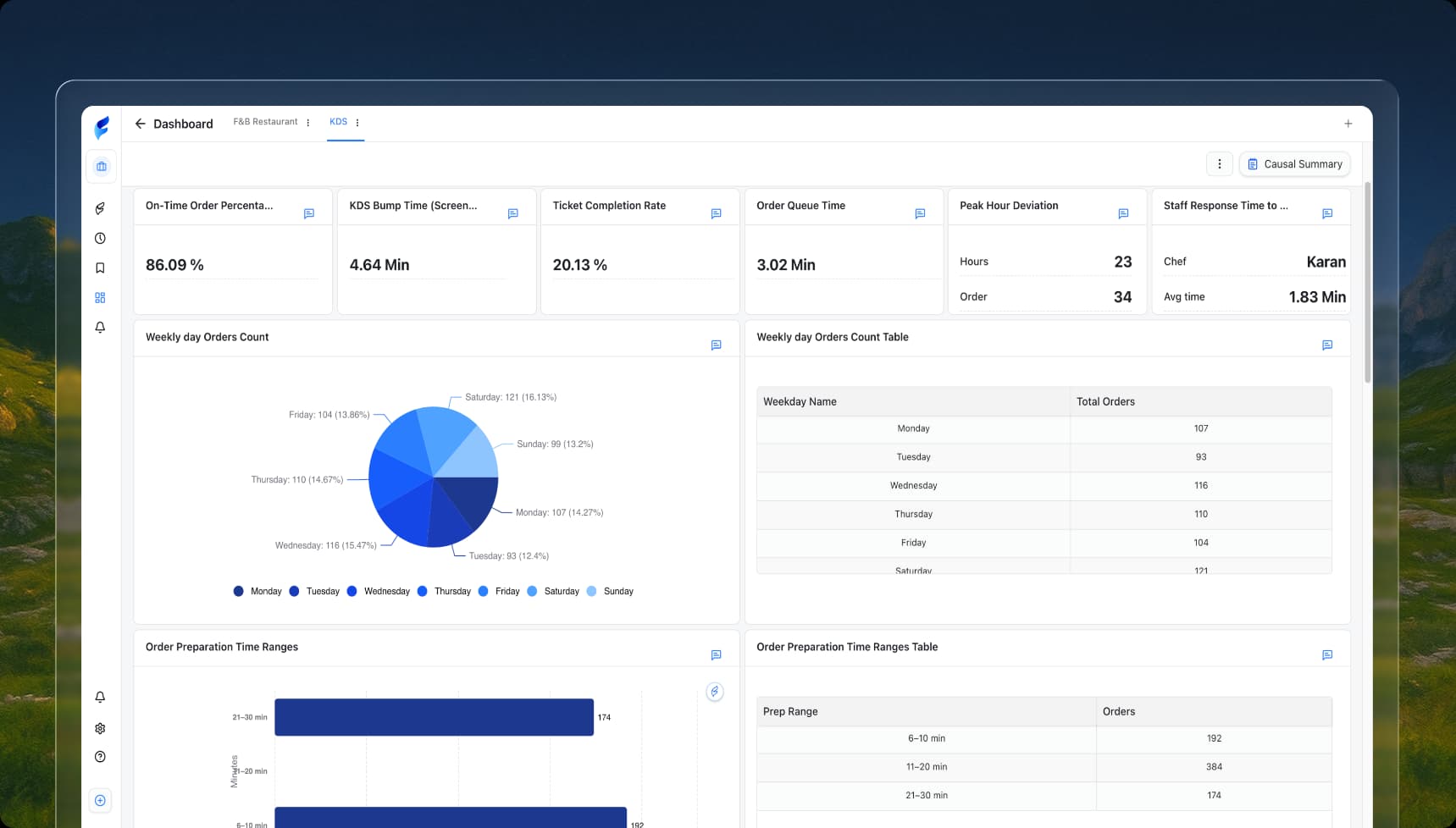1456x828 pixels.
Task: View saved bookmarks from the sidebar
Action: tap(100, 268)
